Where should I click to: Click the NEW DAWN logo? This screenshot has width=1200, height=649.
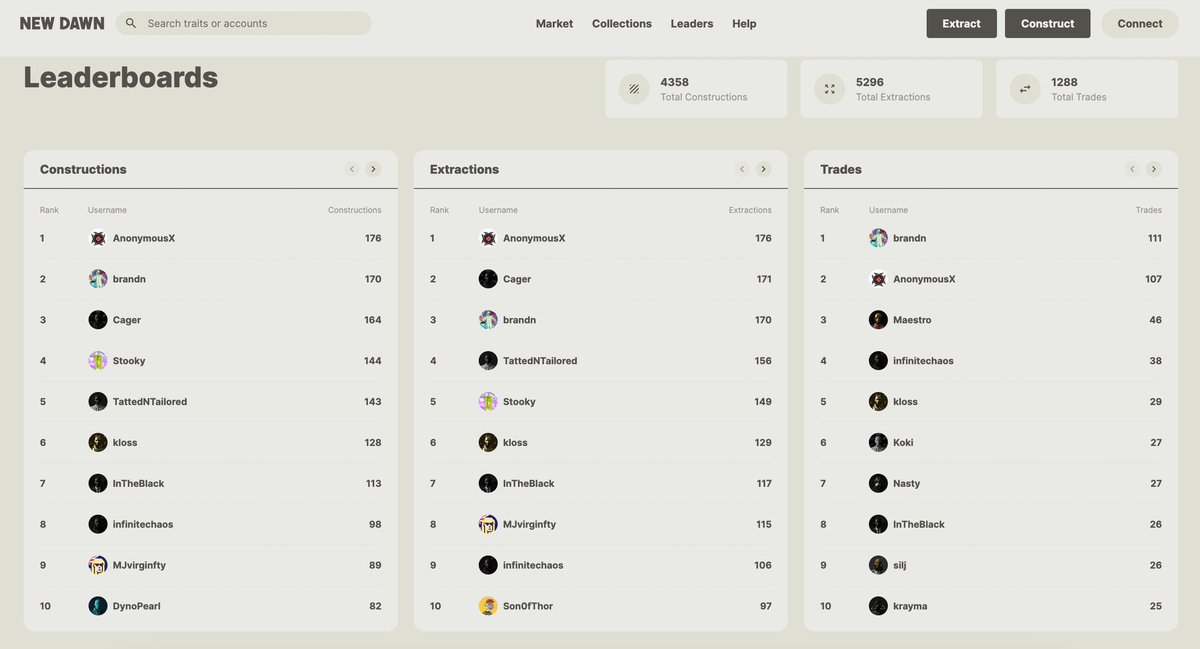pyautogui.click(x=62, y=23)
